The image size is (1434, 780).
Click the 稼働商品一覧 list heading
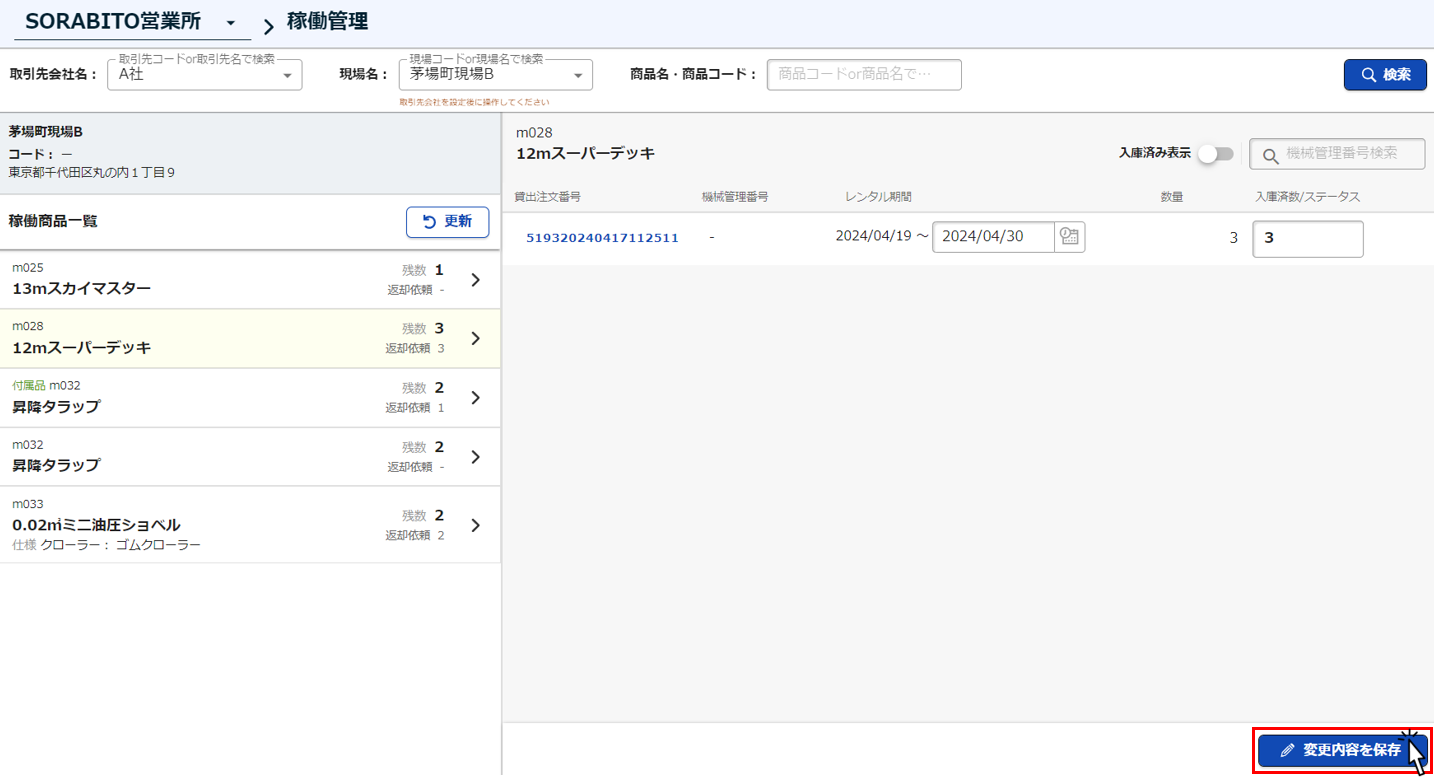tap(53, 221)
